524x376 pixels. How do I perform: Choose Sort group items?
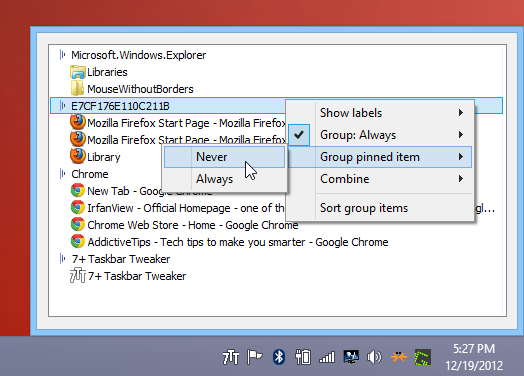[380, 208]
